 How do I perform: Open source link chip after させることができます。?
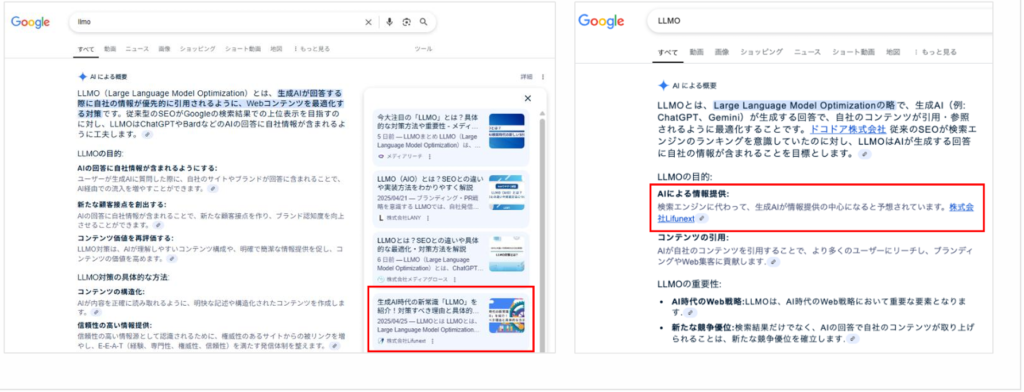click(x=158, y=224)
